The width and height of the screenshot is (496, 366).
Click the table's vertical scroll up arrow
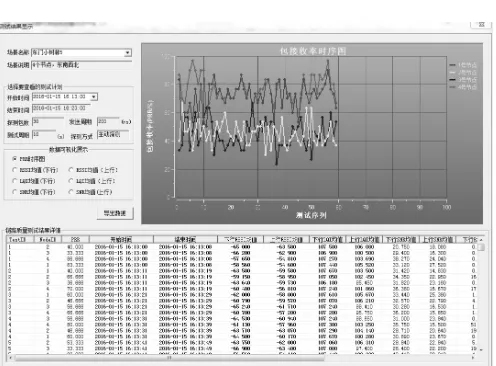click(x=481, y=240)
